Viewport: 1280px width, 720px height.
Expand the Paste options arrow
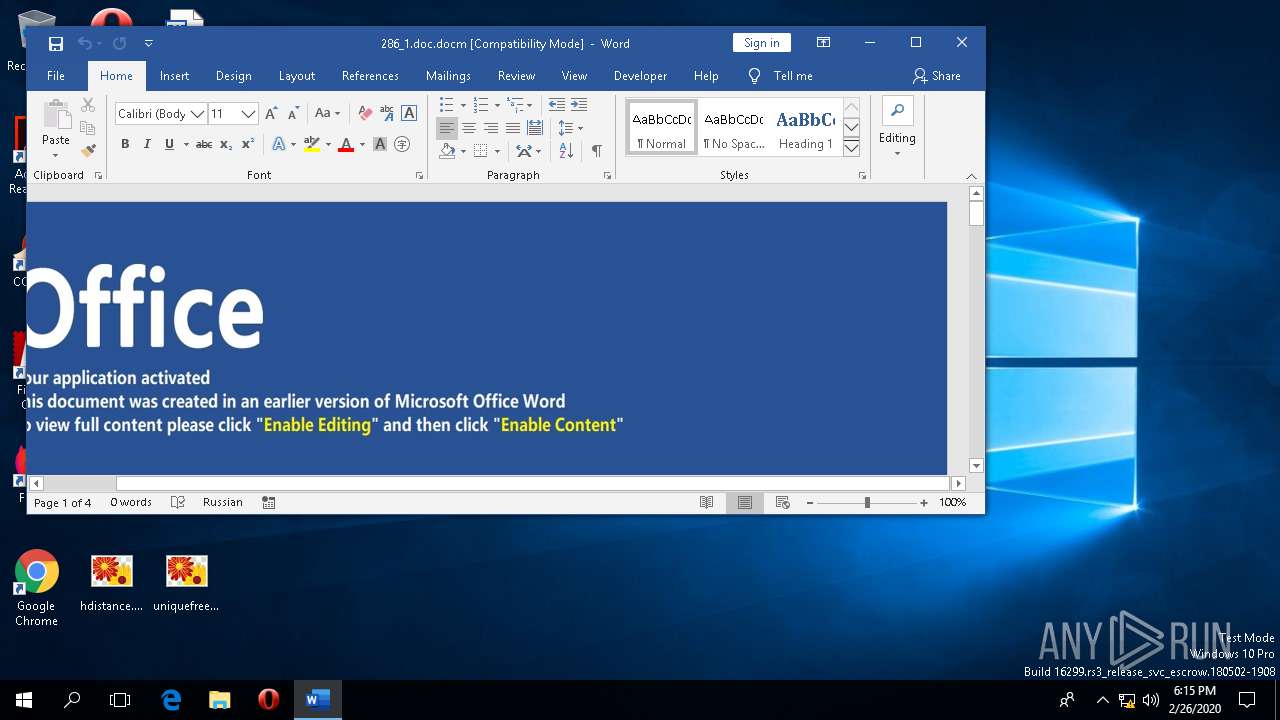(x=56, y=154)
